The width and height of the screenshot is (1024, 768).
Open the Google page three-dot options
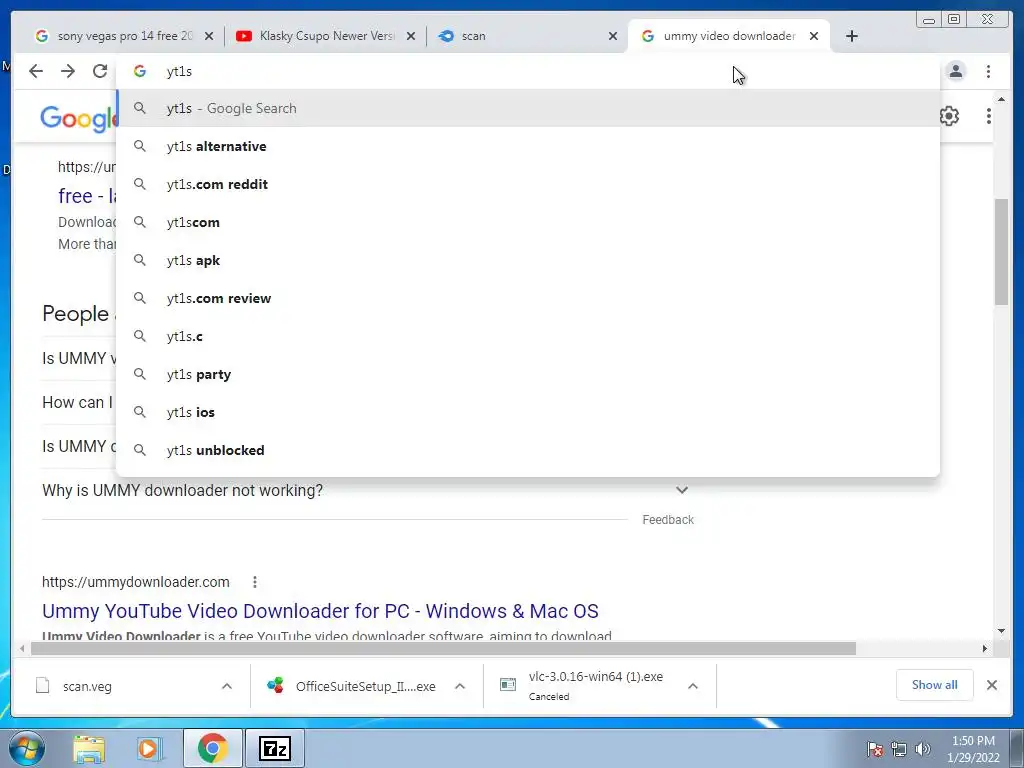pos(989,116)
